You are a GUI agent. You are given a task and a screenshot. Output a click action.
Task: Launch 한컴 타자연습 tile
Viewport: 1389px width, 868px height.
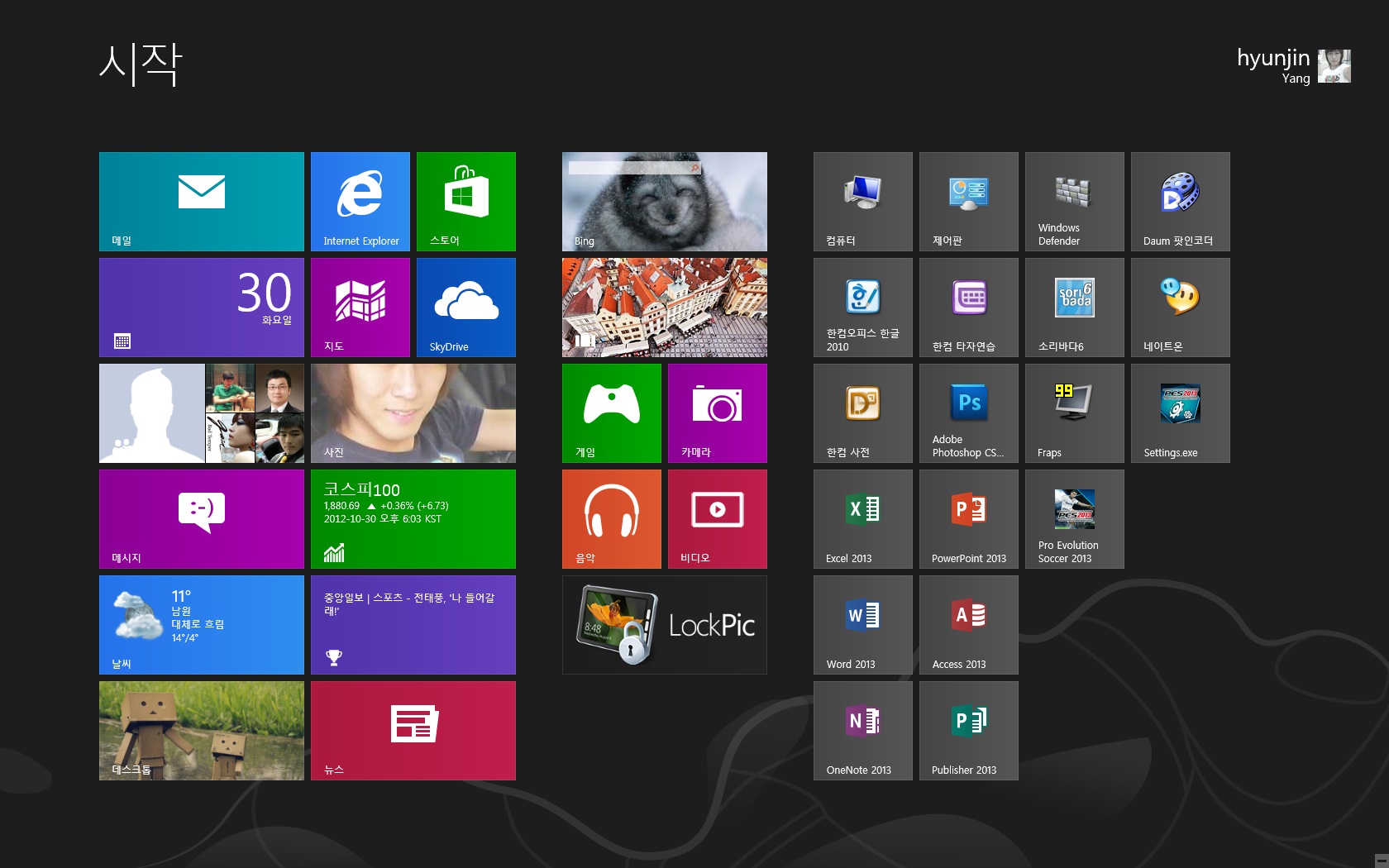(x=969, y=308)
